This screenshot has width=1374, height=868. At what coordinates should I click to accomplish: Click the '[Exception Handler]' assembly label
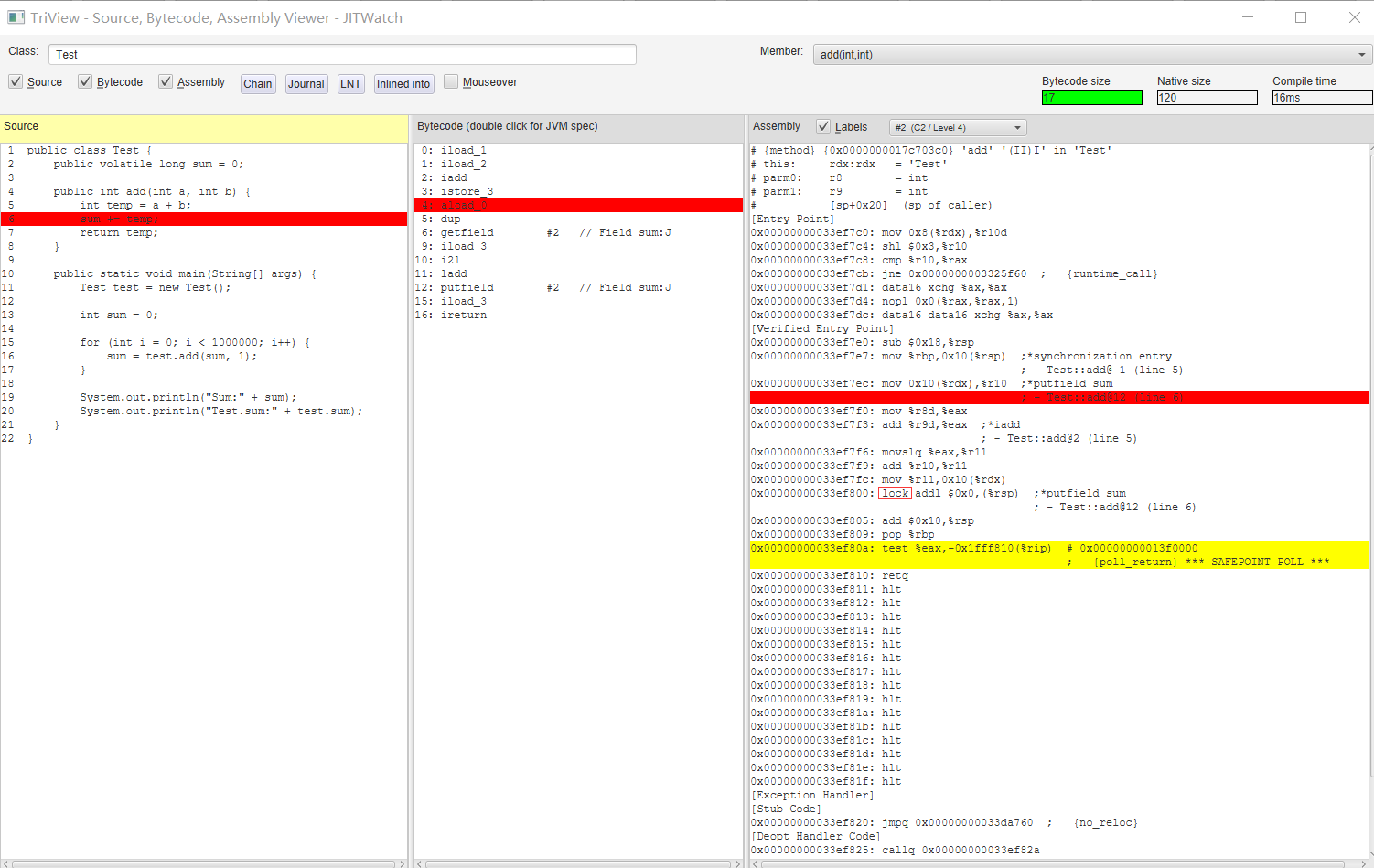pyautogui.click(x=812, y=795)
